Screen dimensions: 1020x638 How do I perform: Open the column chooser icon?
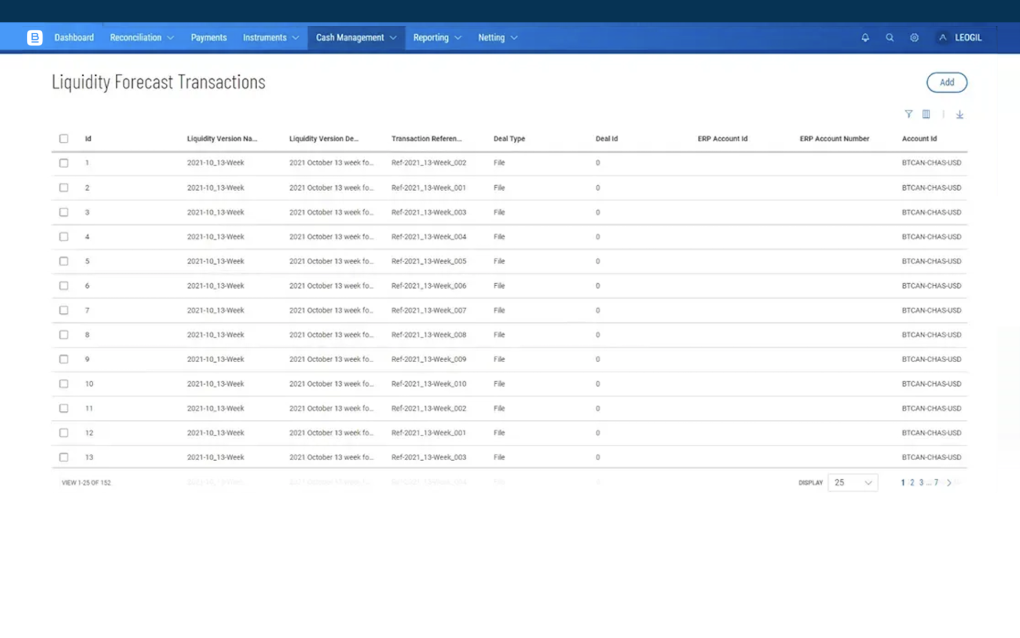(926, 115)
